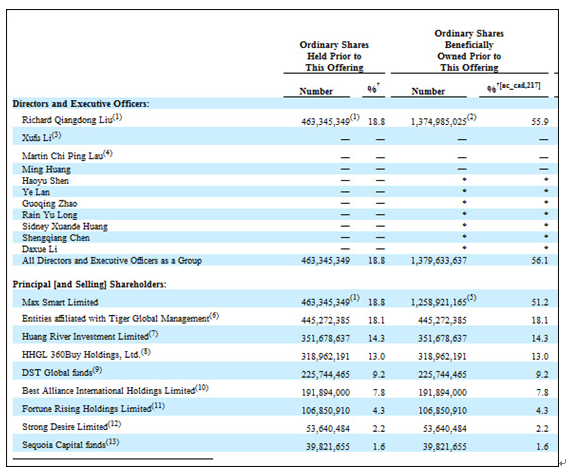Select All Directors and Executive Officers as a Group

tap(112, 261)
